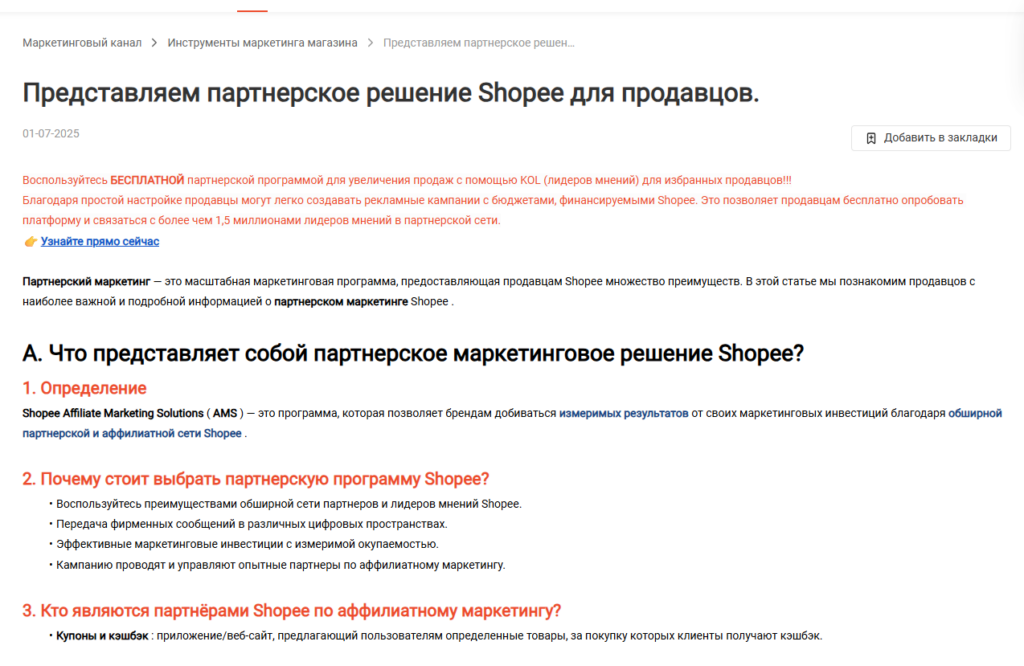Click the current breadcrumb Представляем партнерское решен…

[x=479, y=43]
